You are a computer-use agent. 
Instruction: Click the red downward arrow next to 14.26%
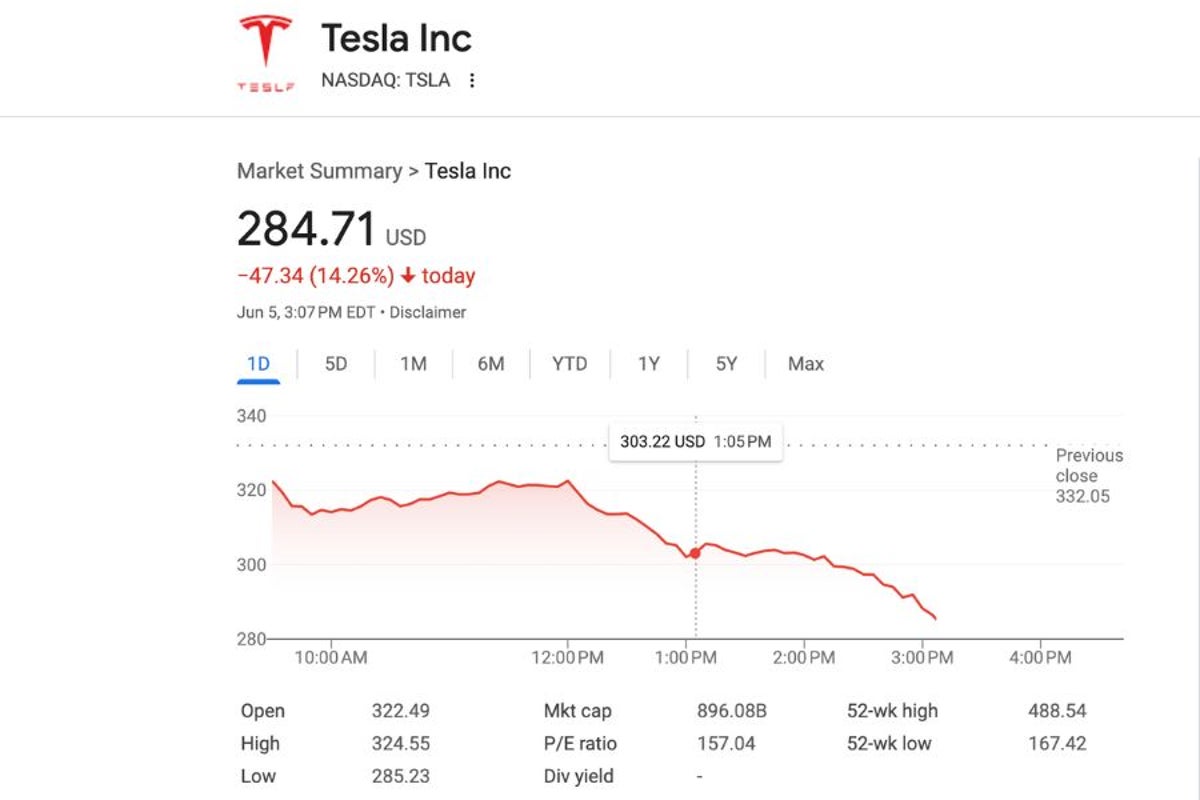[408, 276]
